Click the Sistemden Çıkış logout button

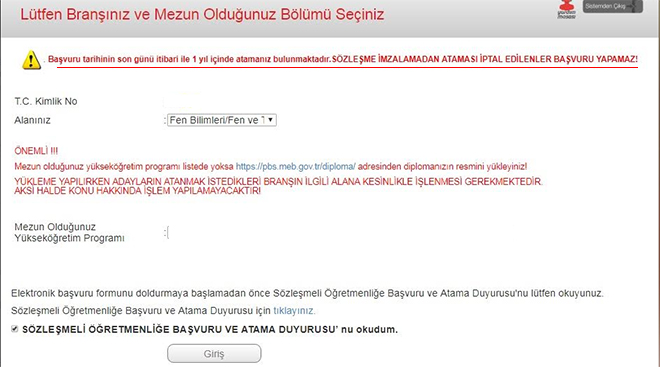(x=612, y=6)
